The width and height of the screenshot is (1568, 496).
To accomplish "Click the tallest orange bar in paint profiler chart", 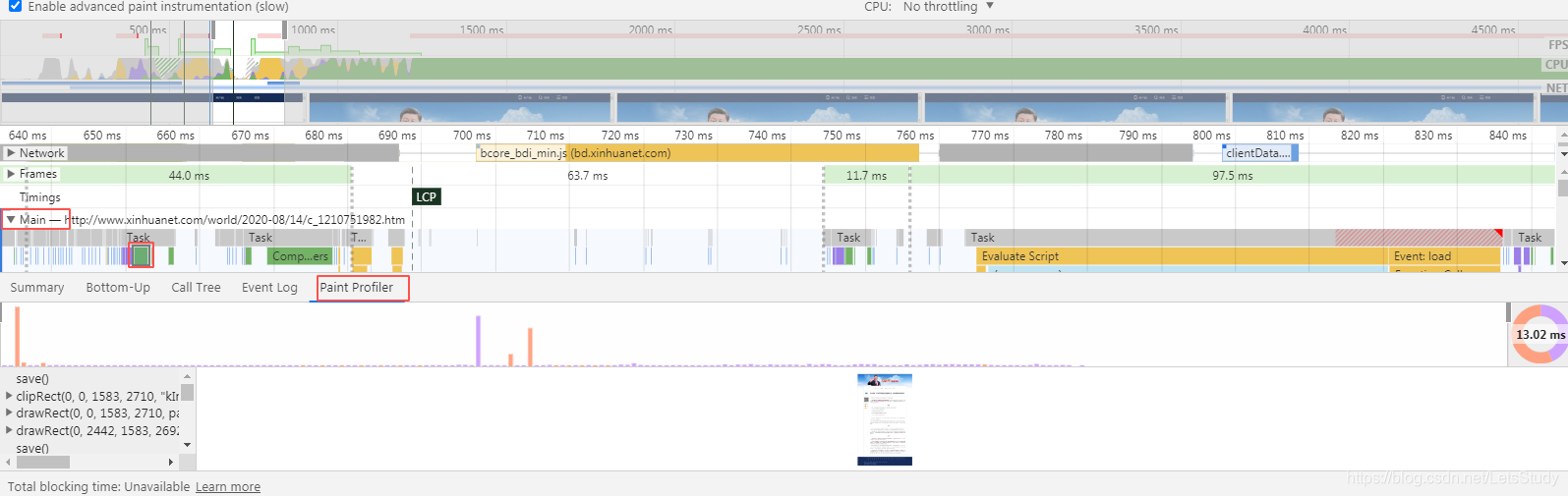I will 17,336.
